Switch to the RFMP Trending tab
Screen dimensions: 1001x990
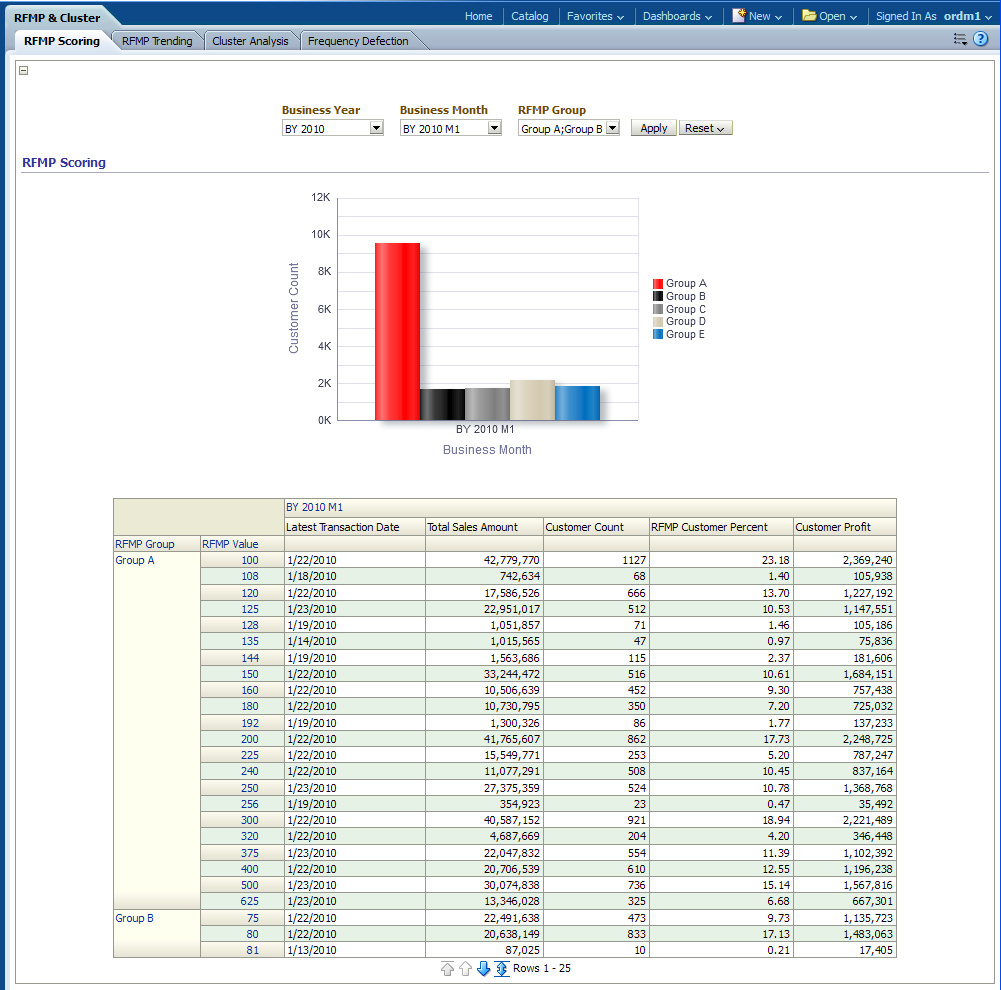[157, 41]
